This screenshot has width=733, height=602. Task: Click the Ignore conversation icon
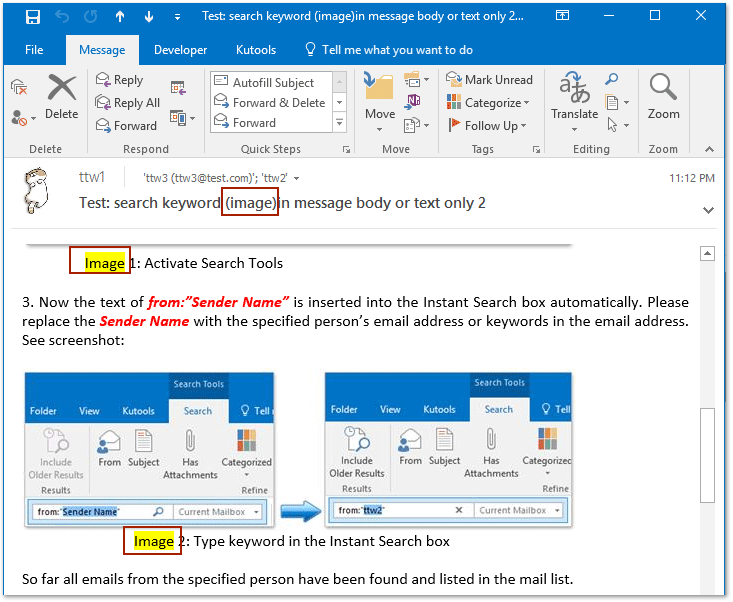(x=19, y=87)
